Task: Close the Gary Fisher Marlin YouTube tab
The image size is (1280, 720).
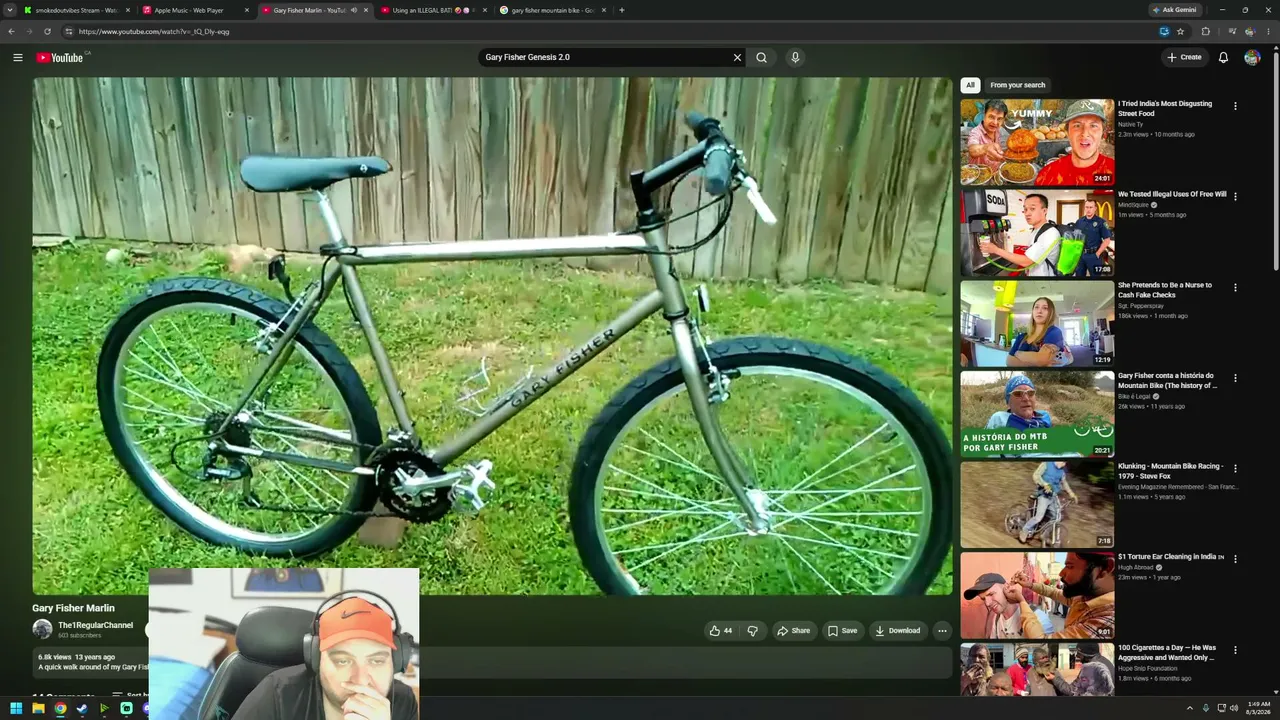Action: (366, 10)
